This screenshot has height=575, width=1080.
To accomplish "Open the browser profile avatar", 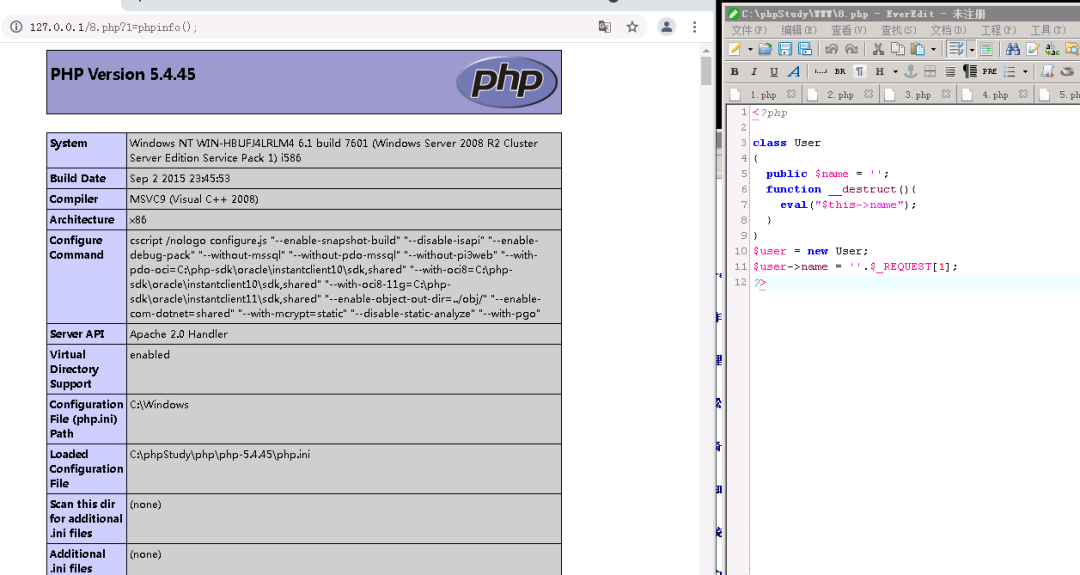I will tap(667, 27).
